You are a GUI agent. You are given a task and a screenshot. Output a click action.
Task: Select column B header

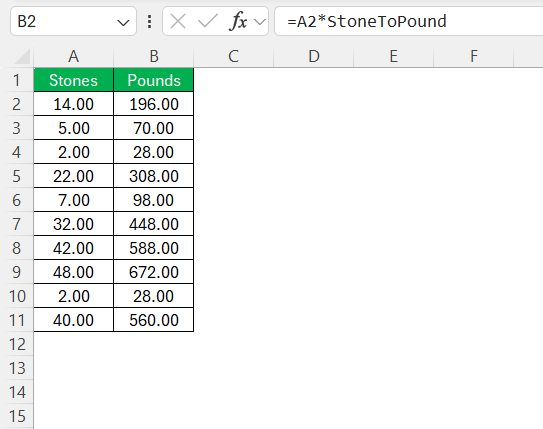pyautogui.click(x=154, y=56)
